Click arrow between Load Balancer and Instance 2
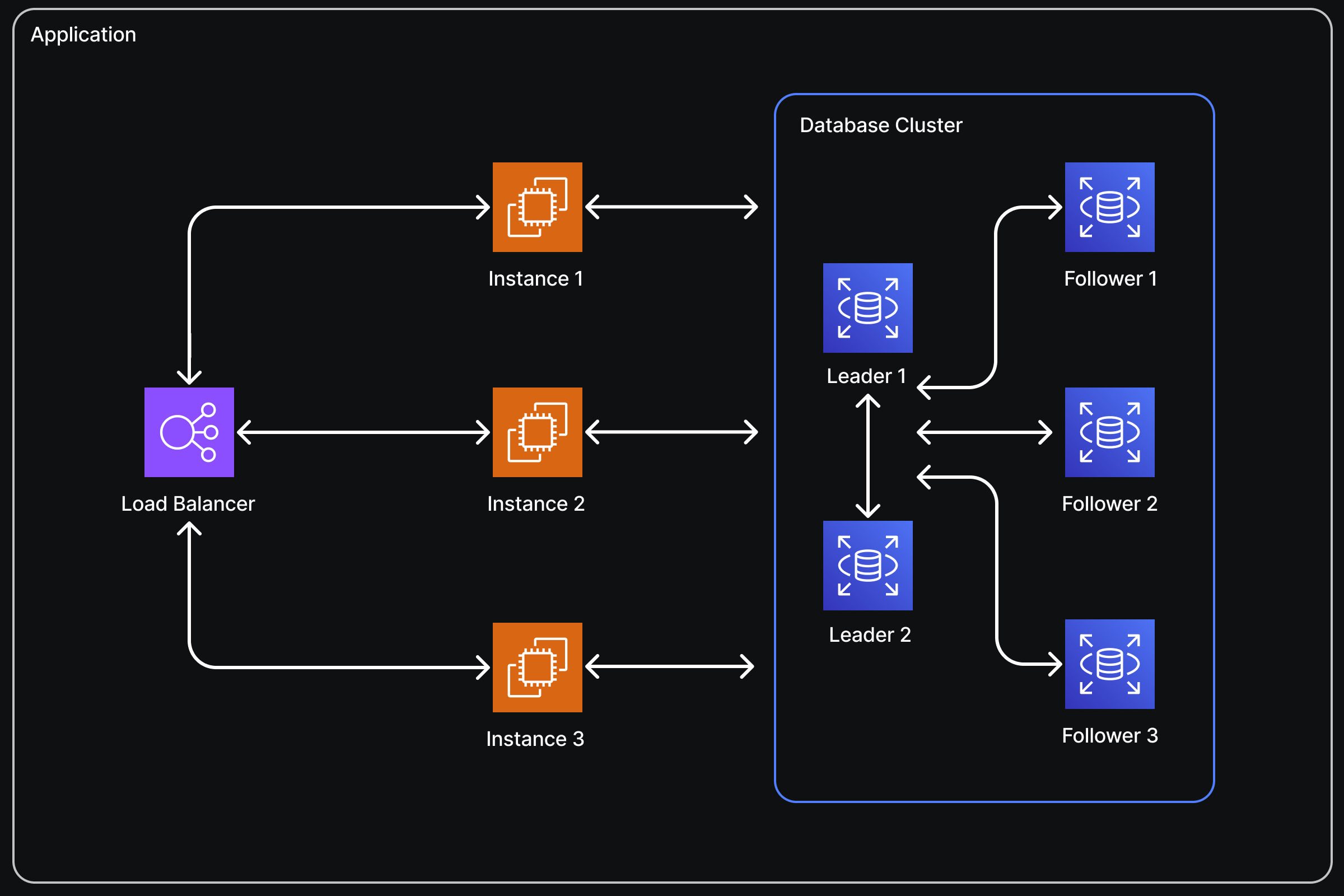The width and height of the screenshot is (1344, 896). click(363, 432)
